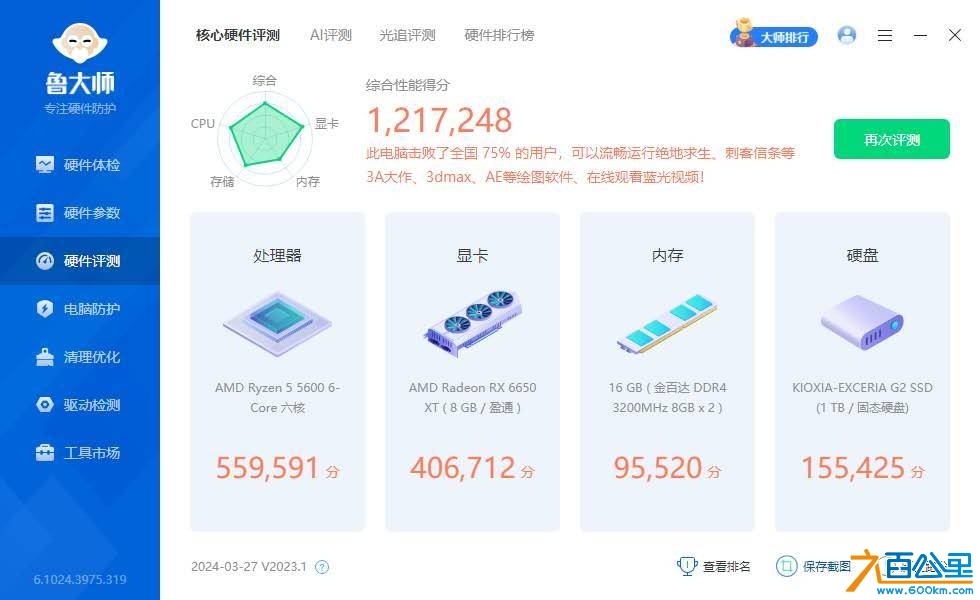Image resolution: width=980 pixels, height=600 pixels.
Task: Click version number 6.1024.3975.319
Action: click(x=80, y=579)
